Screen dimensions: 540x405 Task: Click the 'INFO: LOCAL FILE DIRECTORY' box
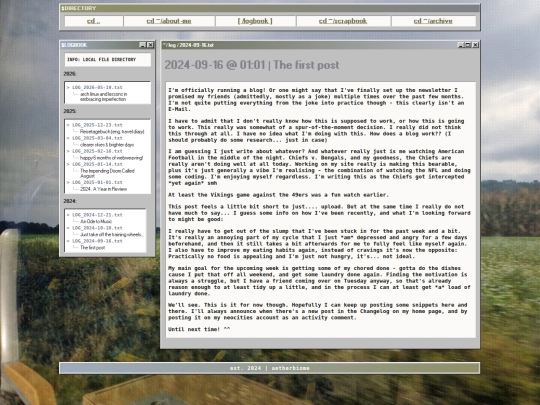coord(107,60)
